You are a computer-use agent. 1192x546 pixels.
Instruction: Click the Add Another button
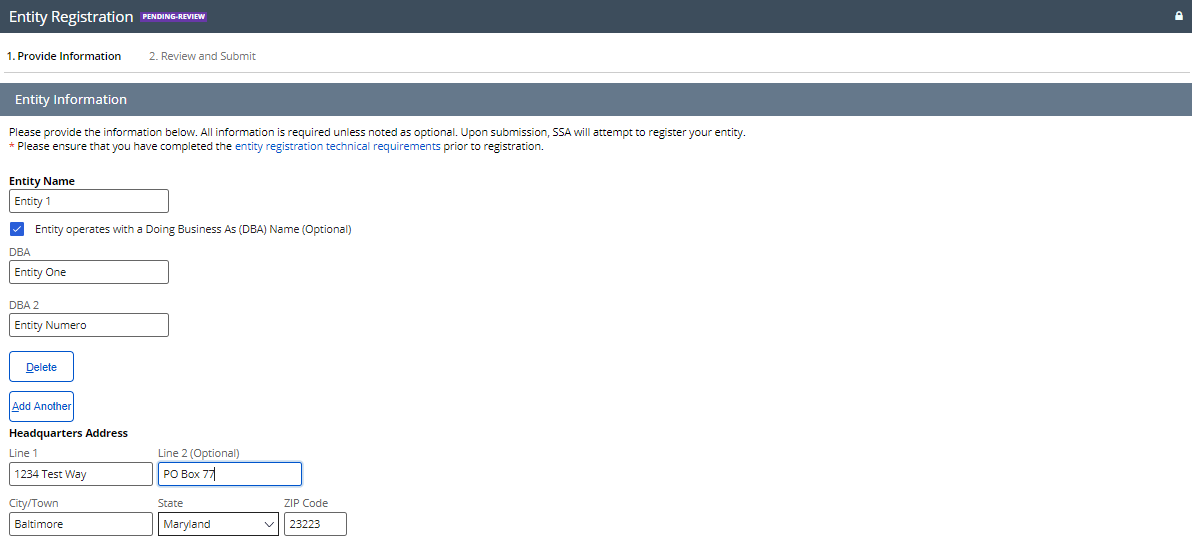pos(41,406)
